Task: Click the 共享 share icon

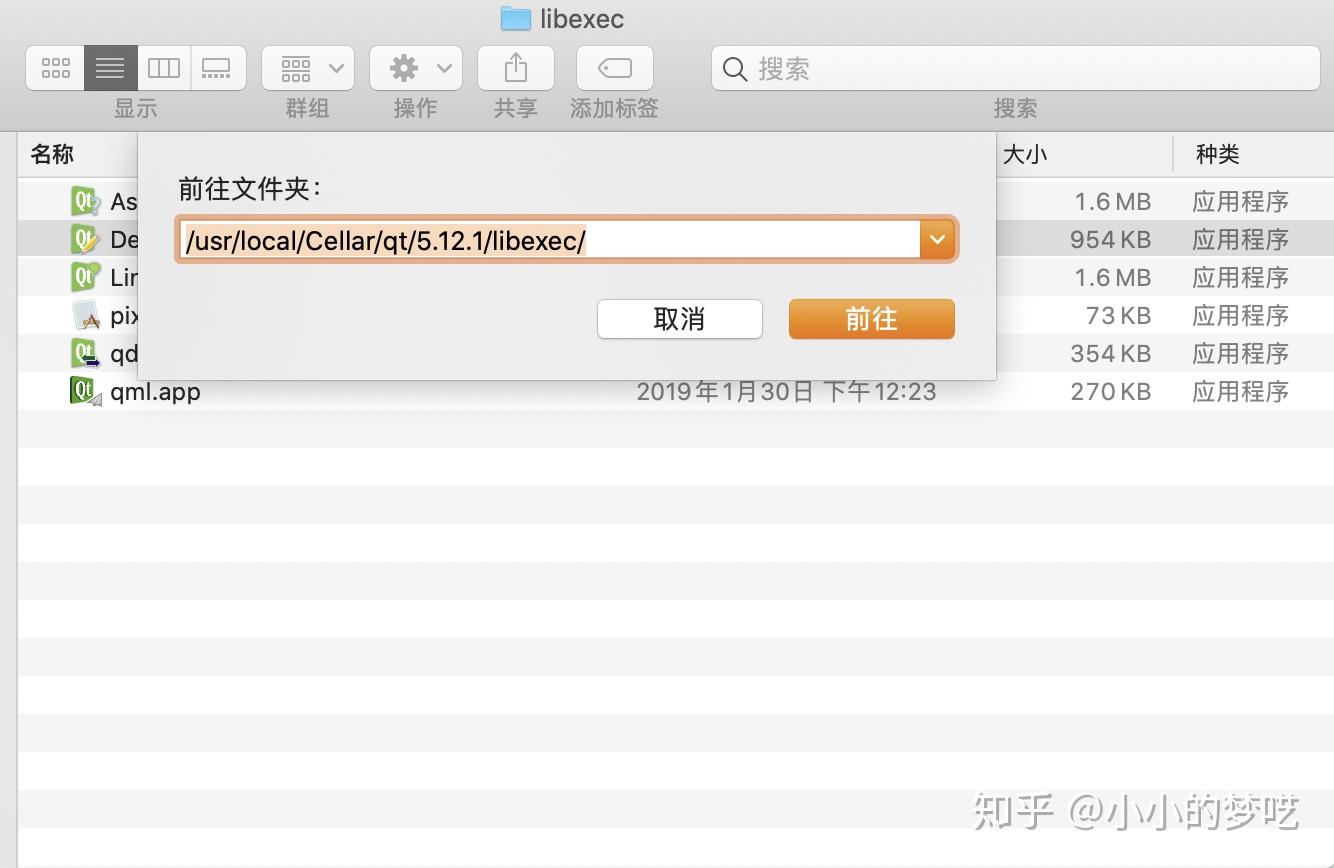Action: click(515, 67)
